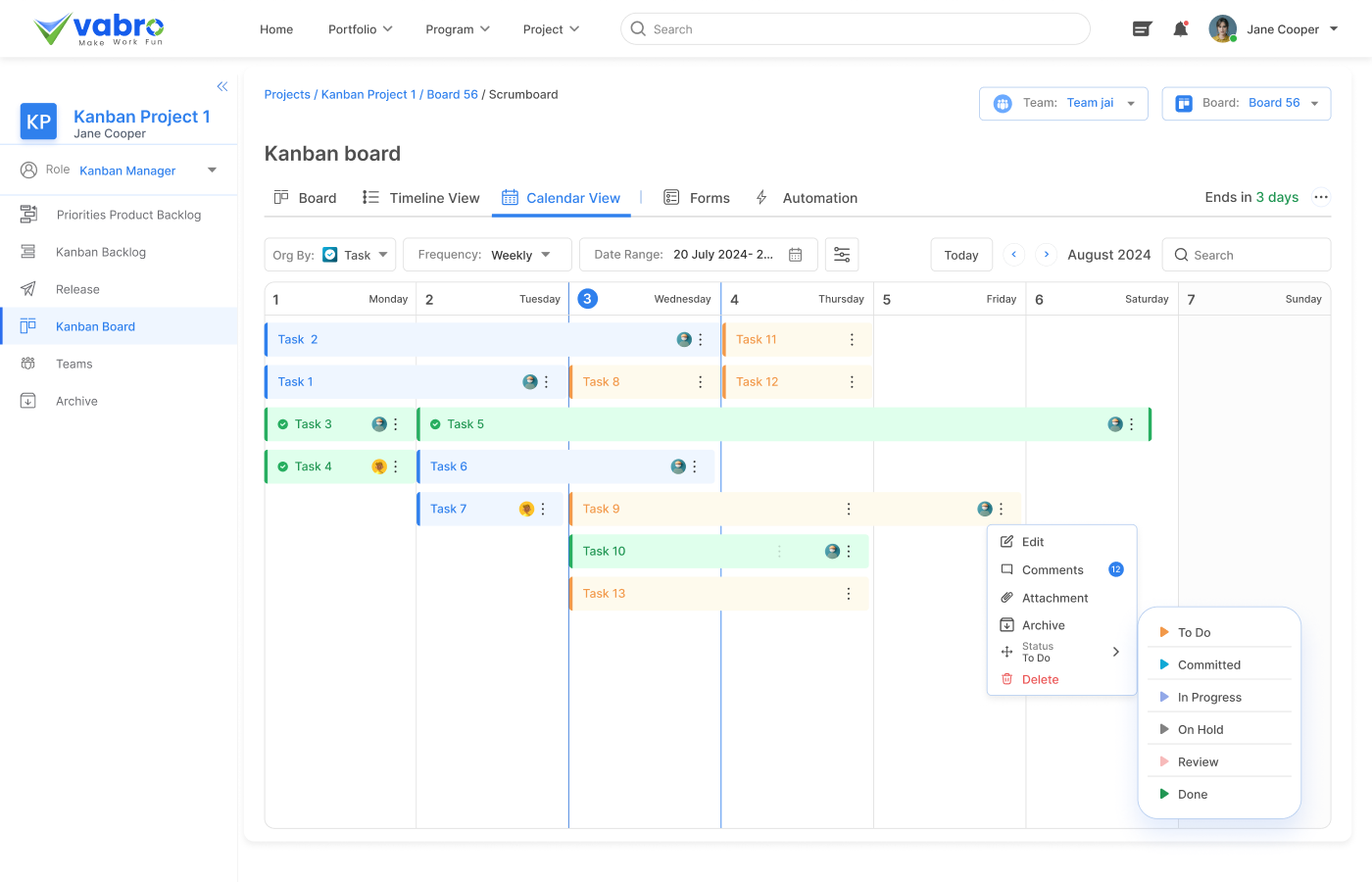The width and height of the screenshot is (1372, 882).
Task: Expand the Frequency Weekly dropdown
Action: (487, 255)
